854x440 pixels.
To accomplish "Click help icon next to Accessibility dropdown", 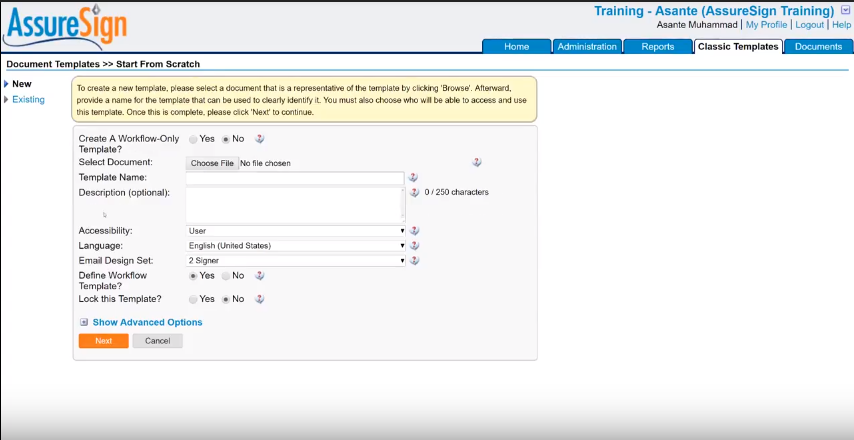I will [x=414, y=230].
